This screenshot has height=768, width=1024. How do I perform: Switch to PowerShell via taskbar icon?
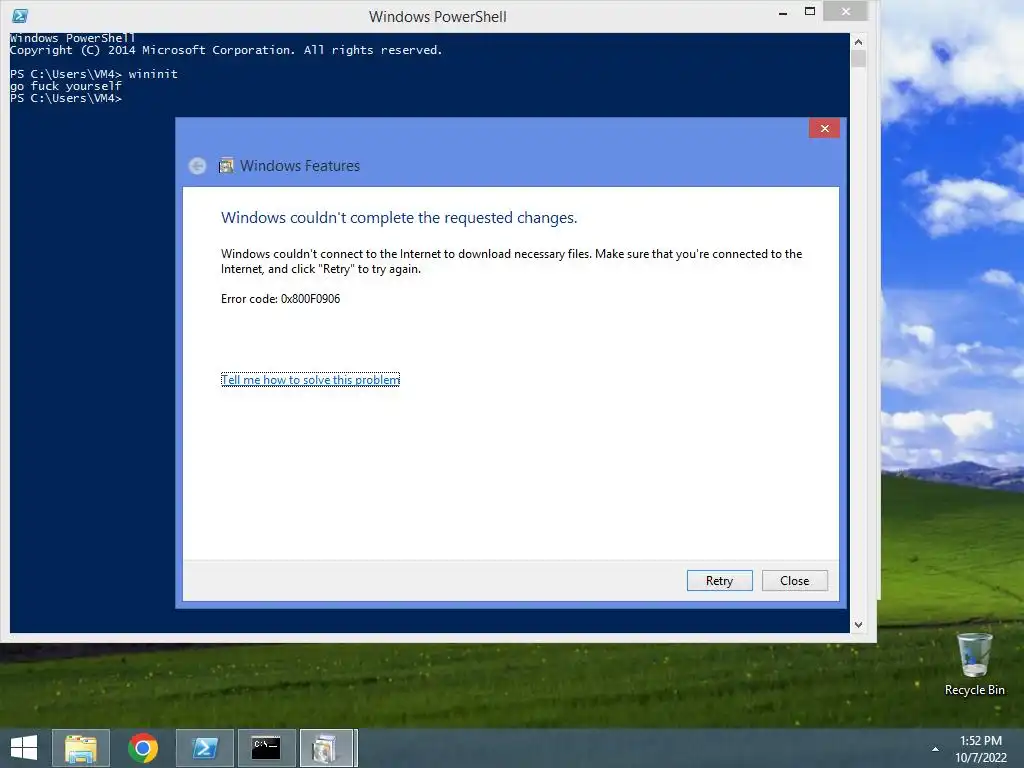[205, 748]
